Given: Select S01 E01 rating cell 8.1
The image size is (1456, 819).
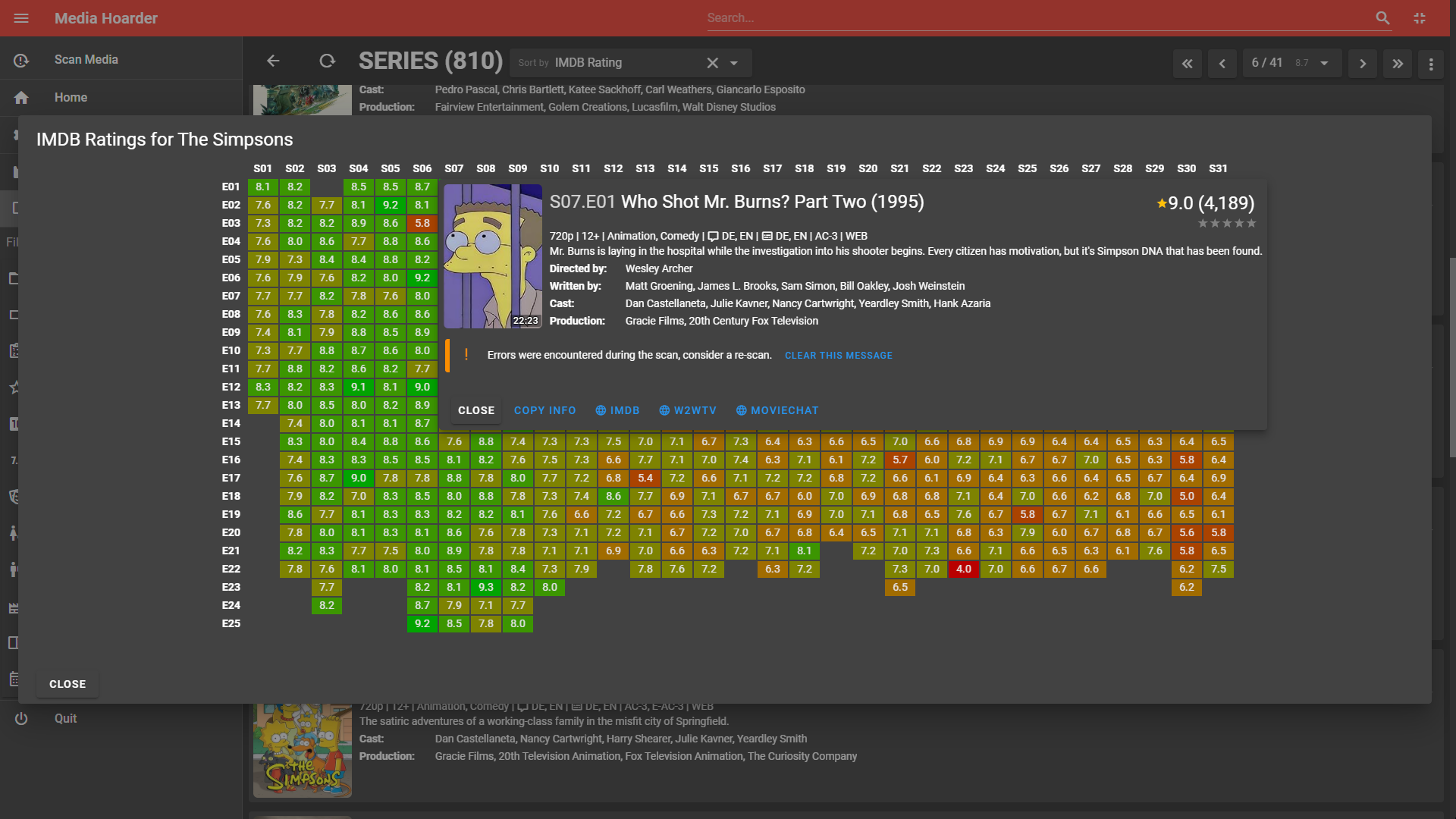Looking at the screenshot, I should [263, 187].
